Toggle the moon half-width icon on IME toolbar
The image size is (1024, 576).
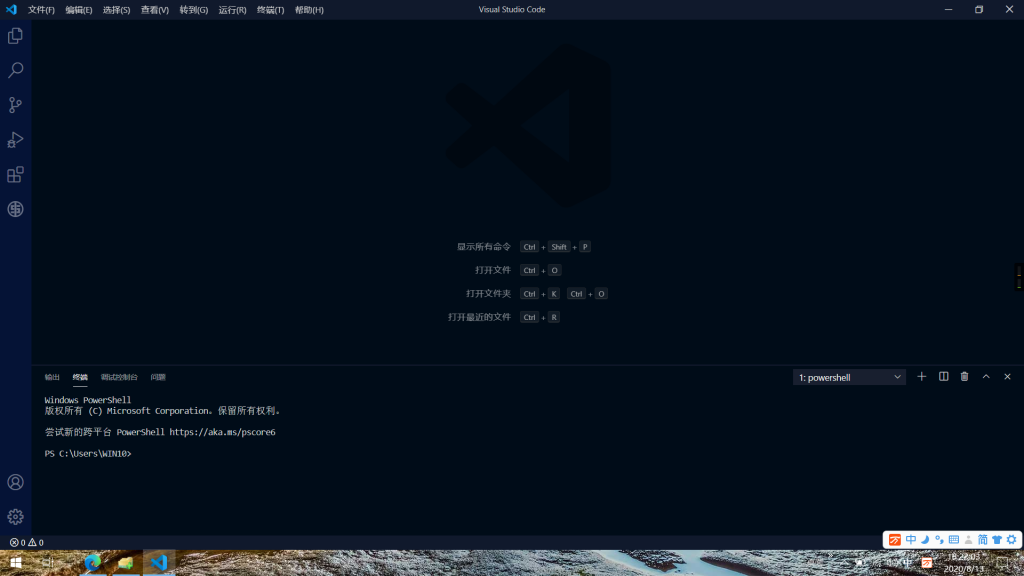925,540
